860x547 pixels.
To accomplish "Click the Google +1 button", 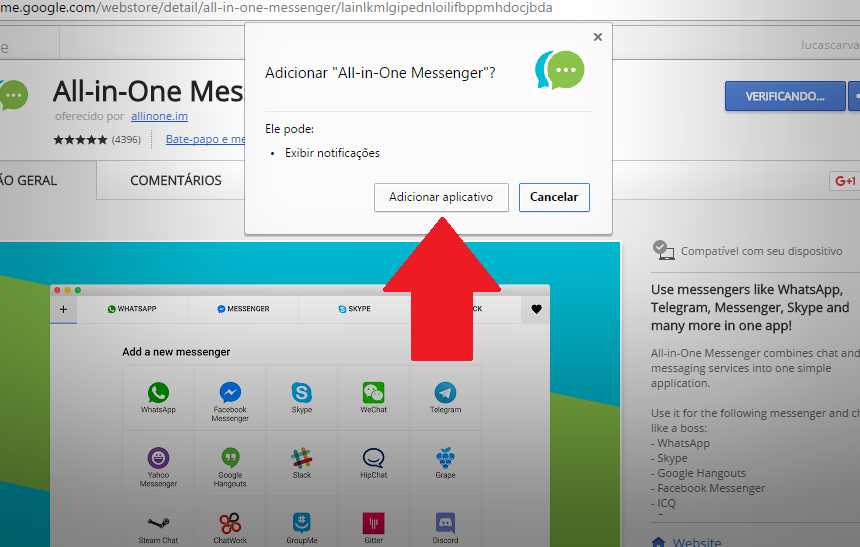I will (x=844, y=181).
